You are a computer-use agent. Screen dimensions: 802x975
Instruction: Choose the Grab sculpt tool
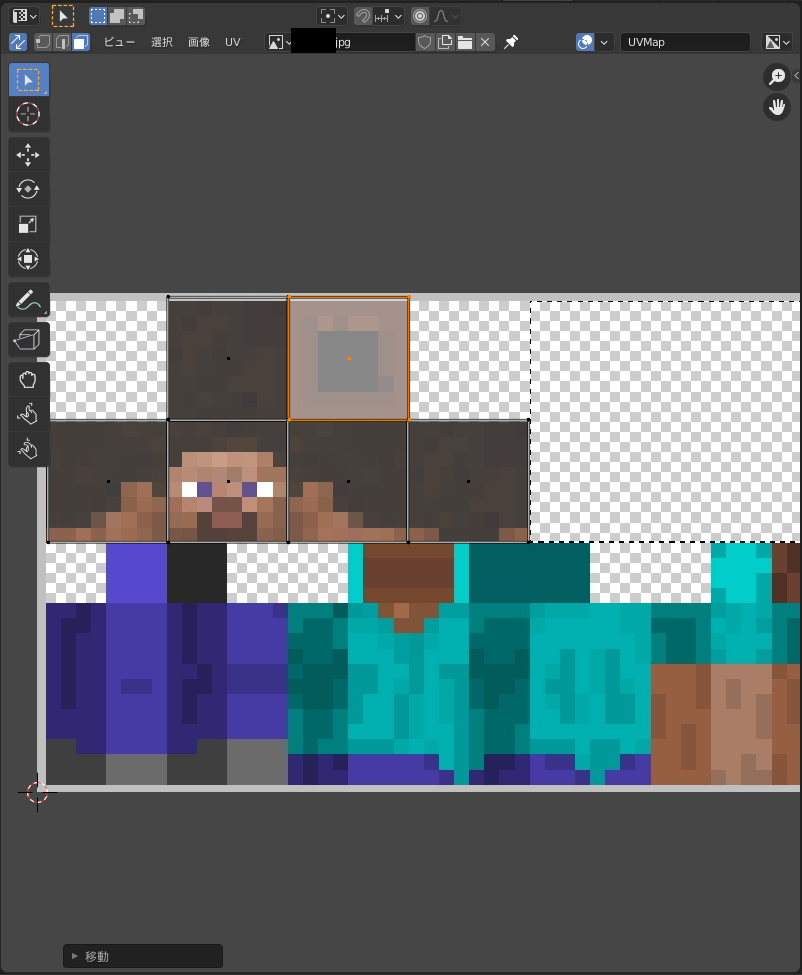(x=29, y=379)
